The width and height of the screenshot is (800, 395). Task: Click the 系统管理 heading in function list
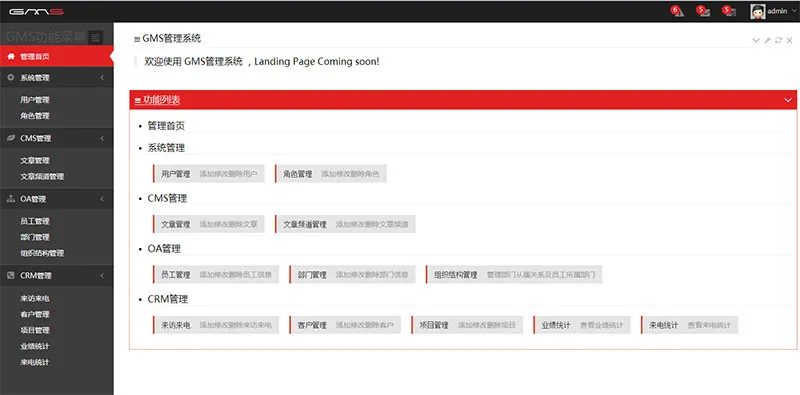pos(166,148)
